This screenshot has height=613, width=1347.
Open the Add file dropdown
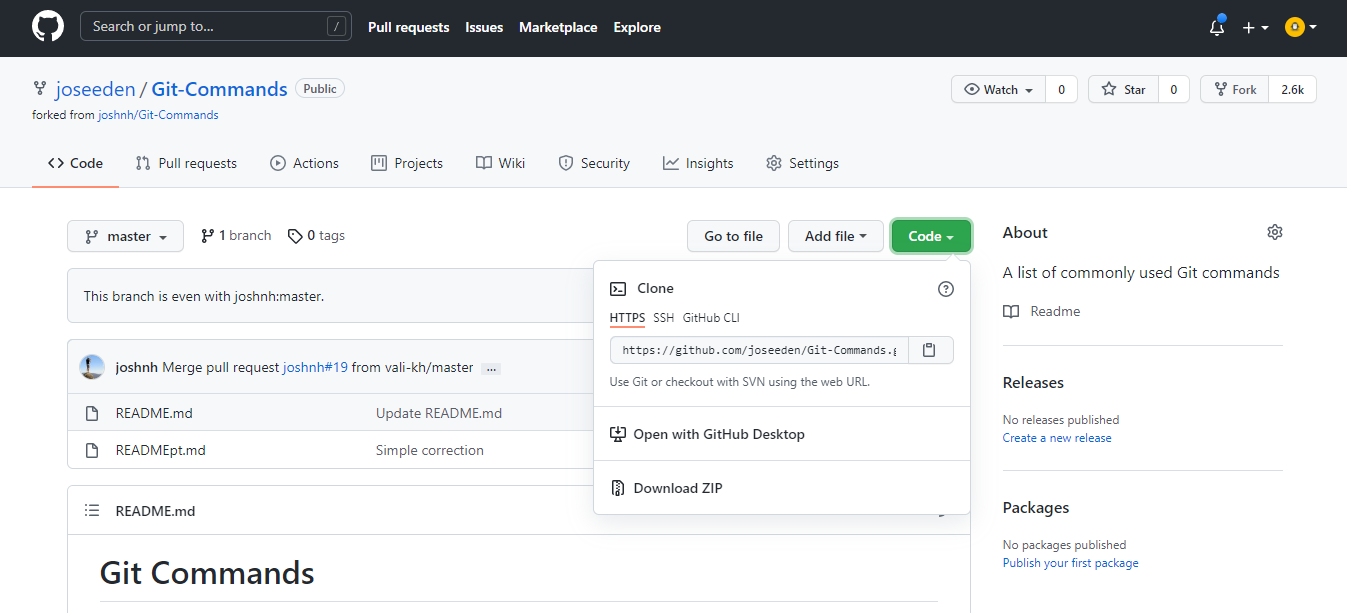(x=836, y=236)
